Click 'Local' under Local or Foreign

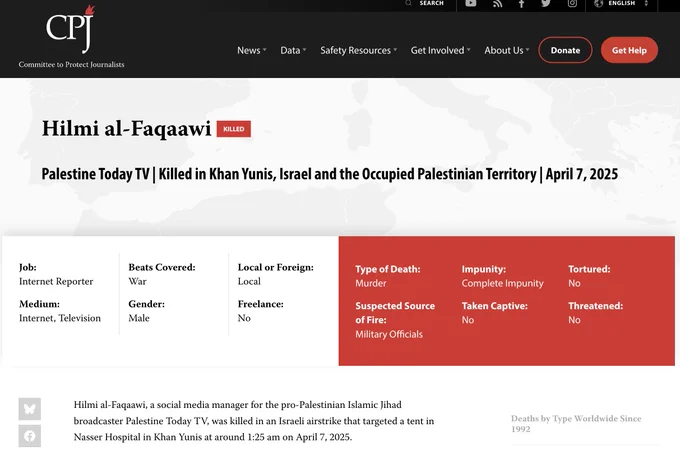(249, 281)
